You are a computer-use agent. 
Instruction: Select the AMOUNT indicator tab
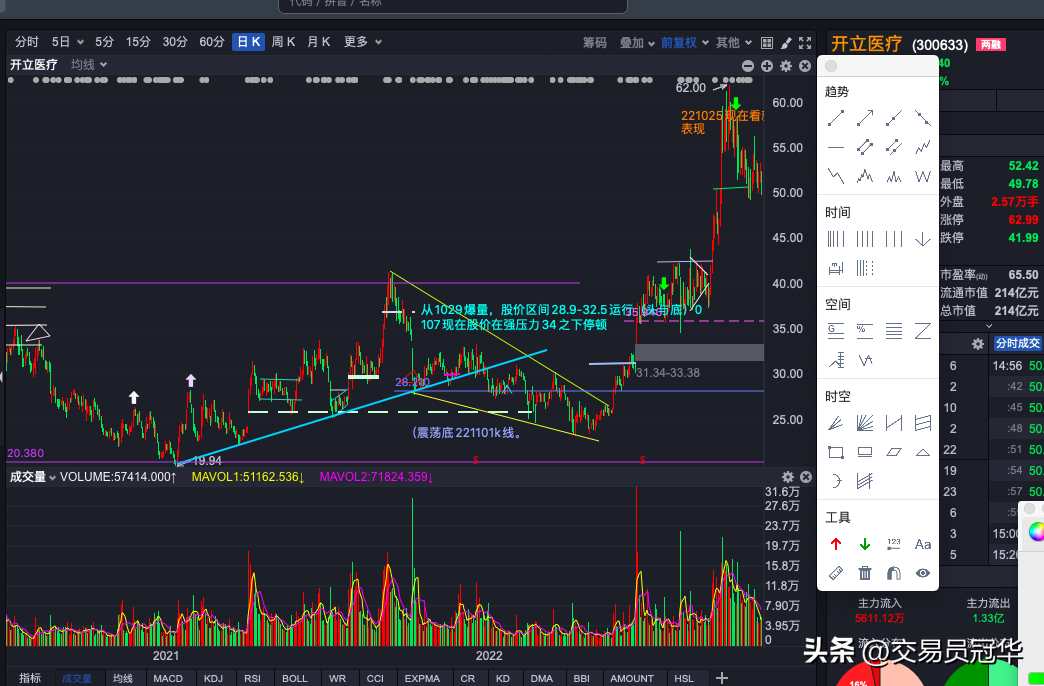[x=632, y=678]
